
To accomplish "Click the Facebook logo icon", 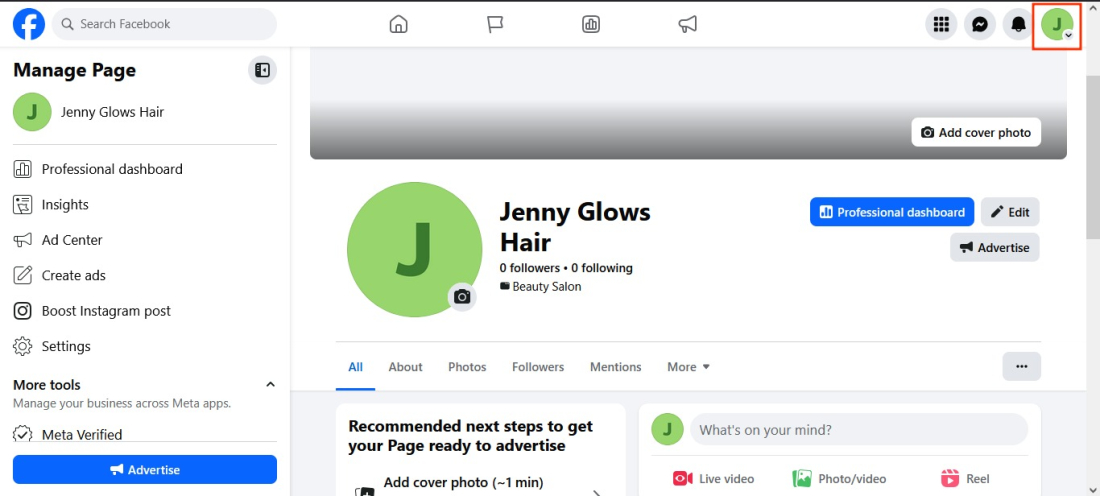I will point(29,24).
